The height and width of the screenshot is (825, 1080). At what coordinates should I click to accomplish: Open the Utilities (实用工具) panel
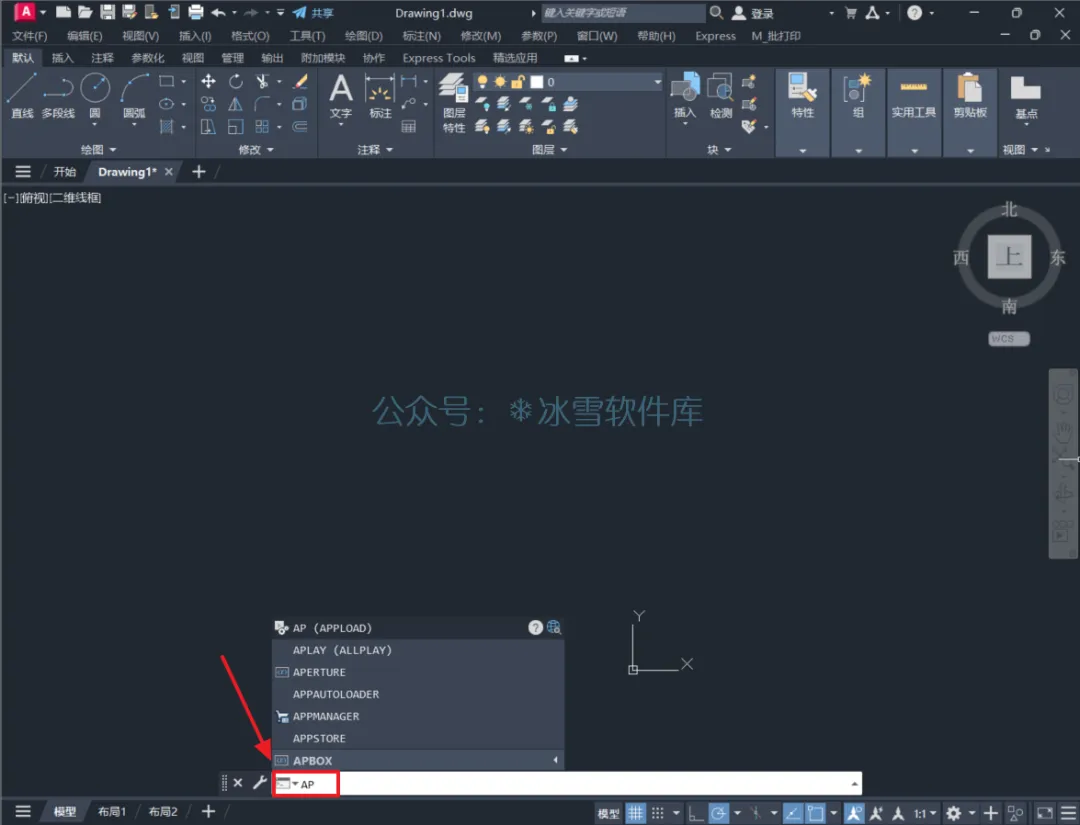(x=913, y=95)
